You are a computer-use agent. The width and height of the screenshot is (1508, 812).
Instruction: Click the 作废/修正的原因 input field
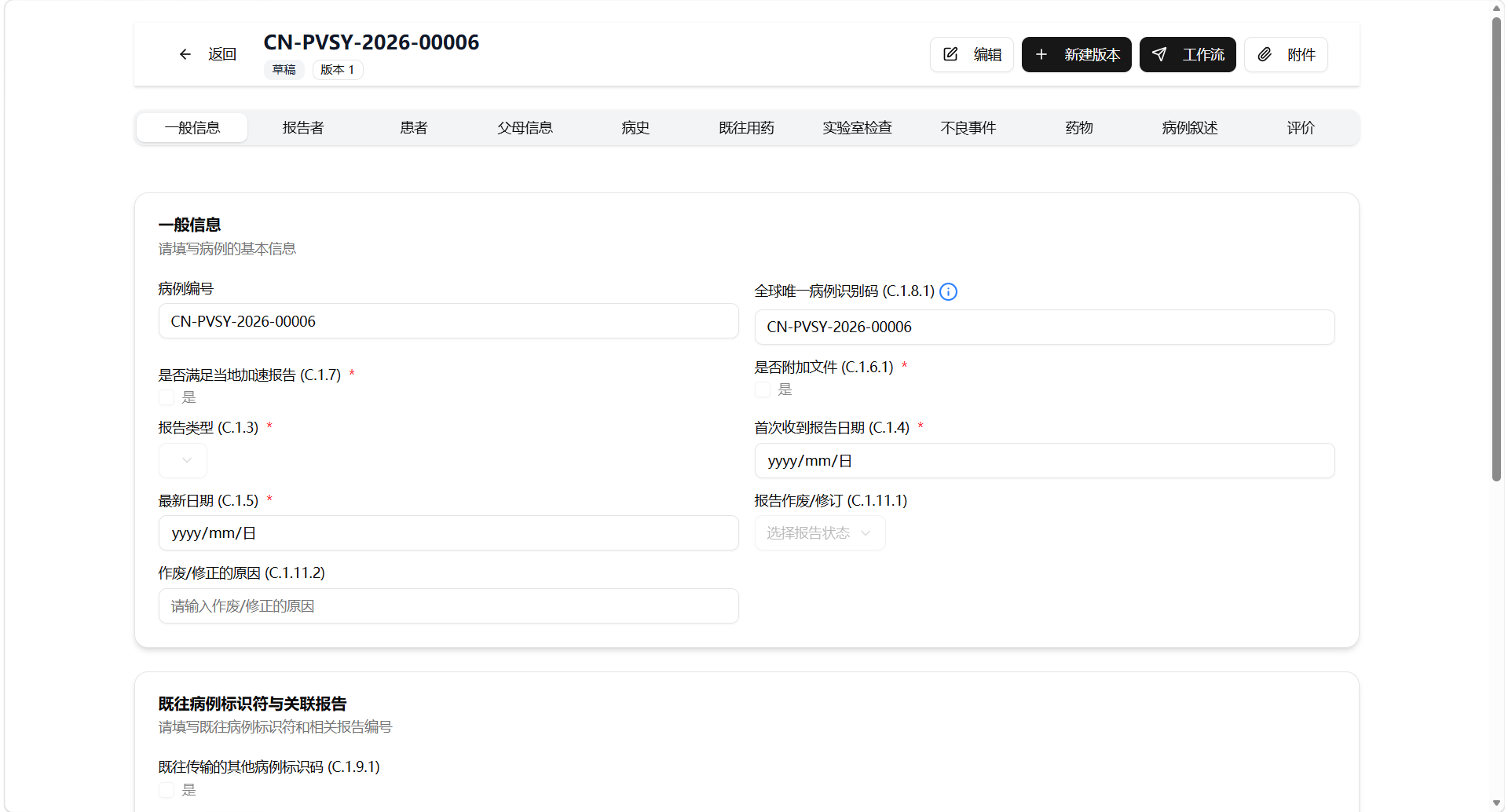tap(448, 606)
